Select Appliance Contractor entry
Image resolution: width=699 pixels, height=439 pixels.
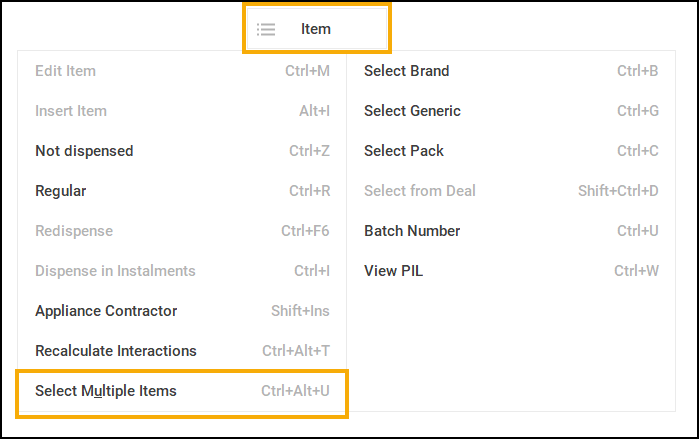[106, 311]
